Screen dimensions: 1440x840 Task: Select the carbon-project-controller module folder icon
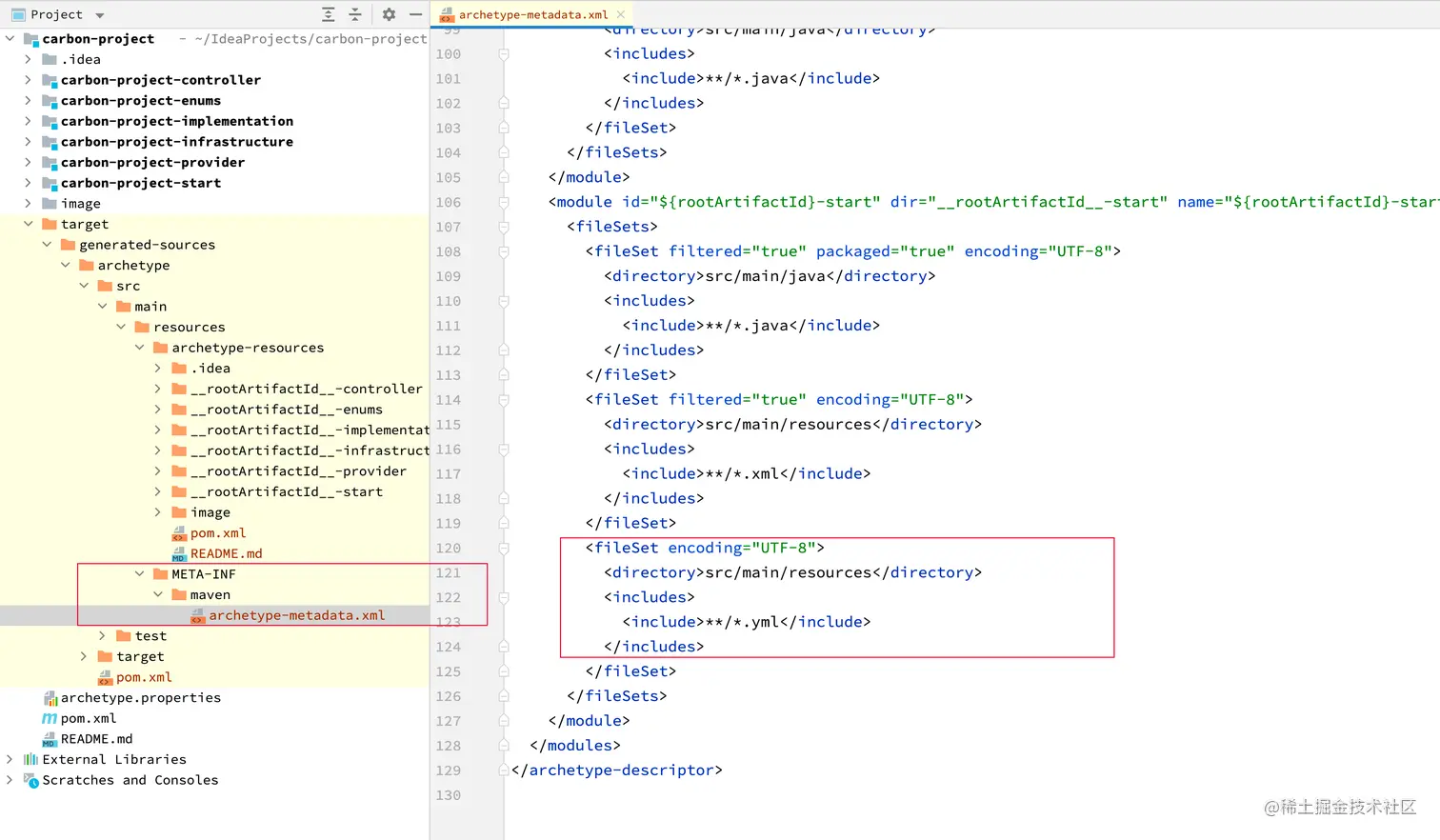(50, 80)
